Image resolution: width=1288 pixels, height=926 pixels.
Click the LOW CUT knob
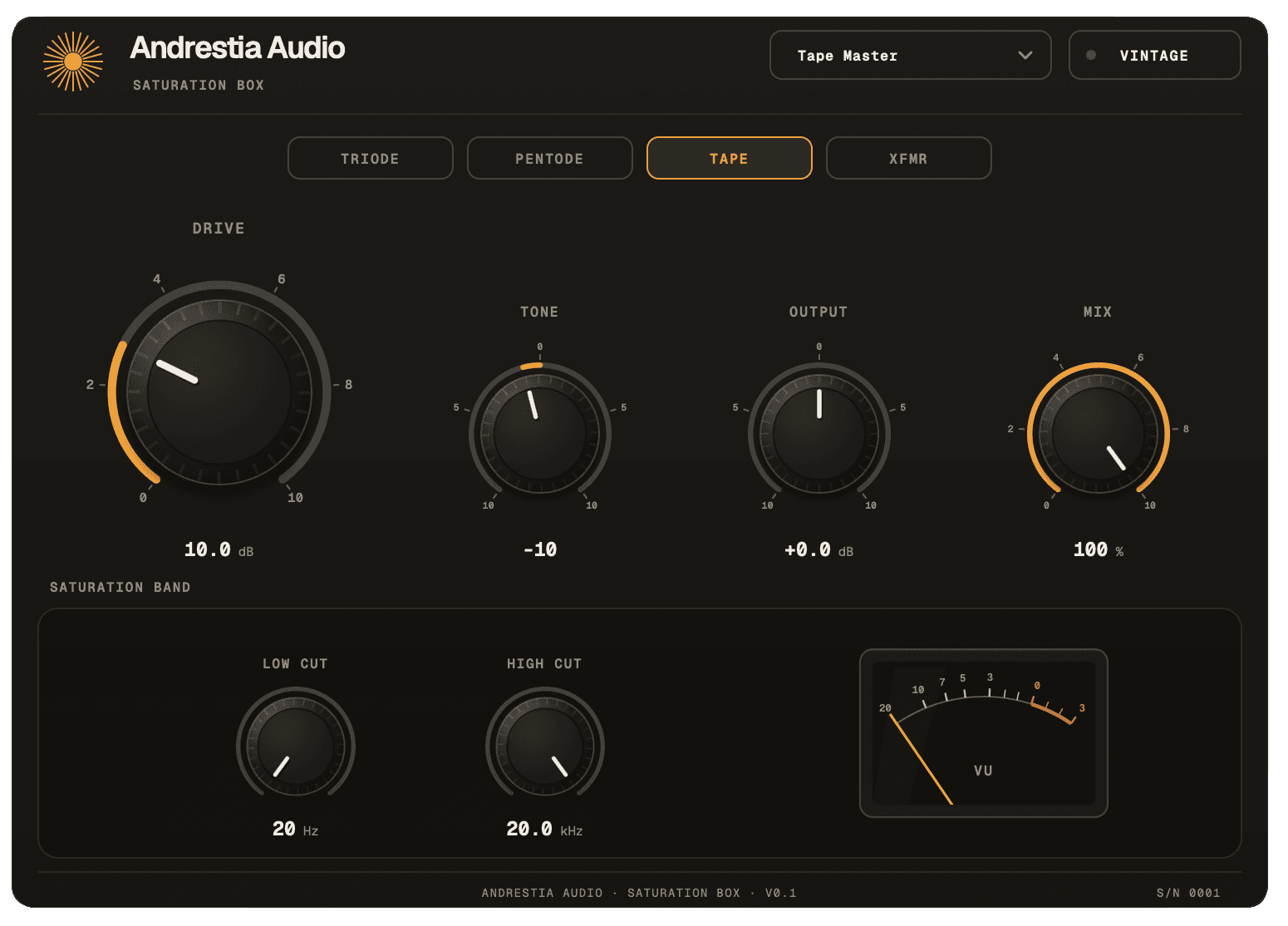(x=296, y=746)
